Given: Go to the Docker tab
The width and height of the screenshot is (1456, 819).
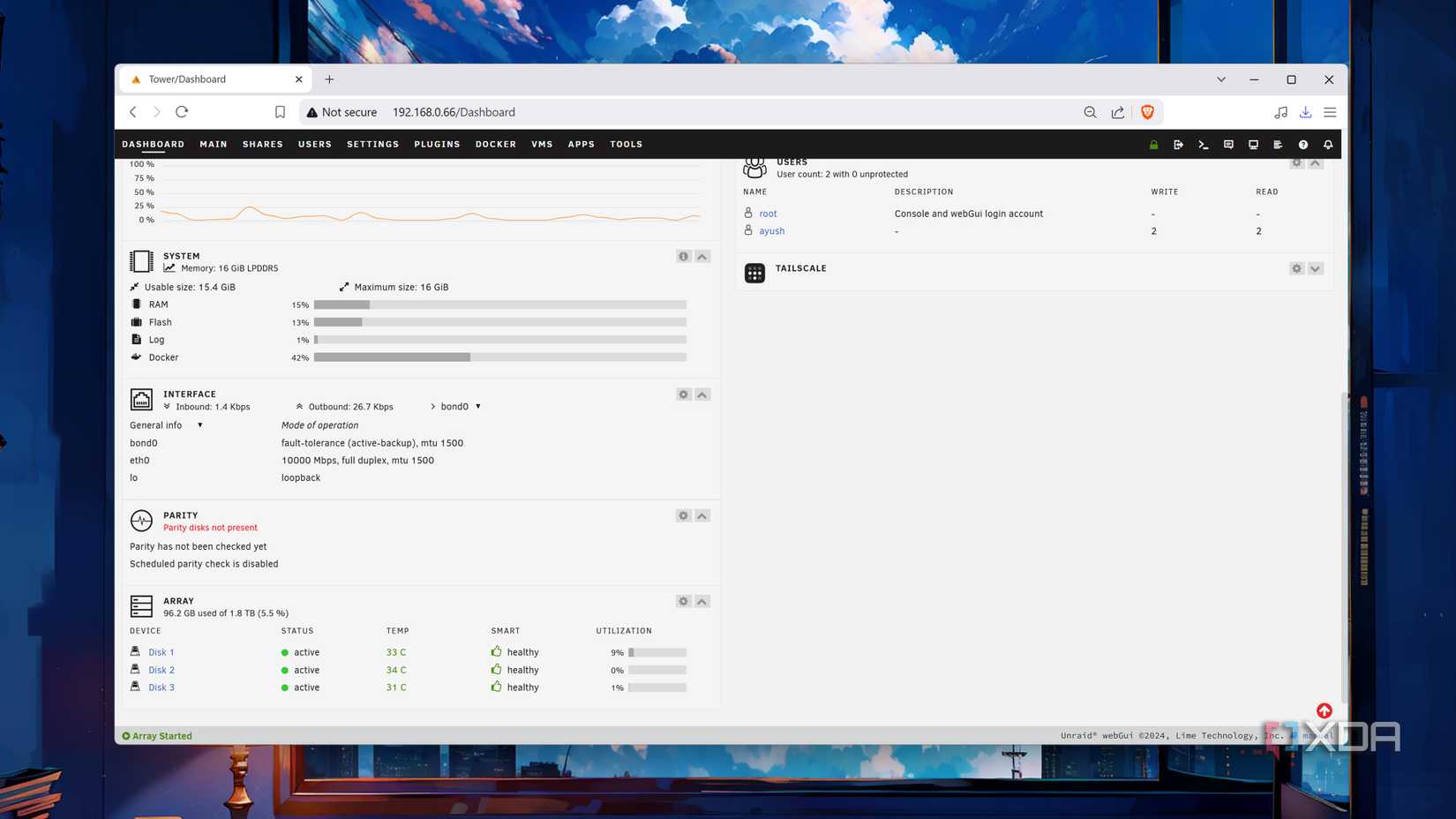Looking at the screenshot, I should coord(495,144).
